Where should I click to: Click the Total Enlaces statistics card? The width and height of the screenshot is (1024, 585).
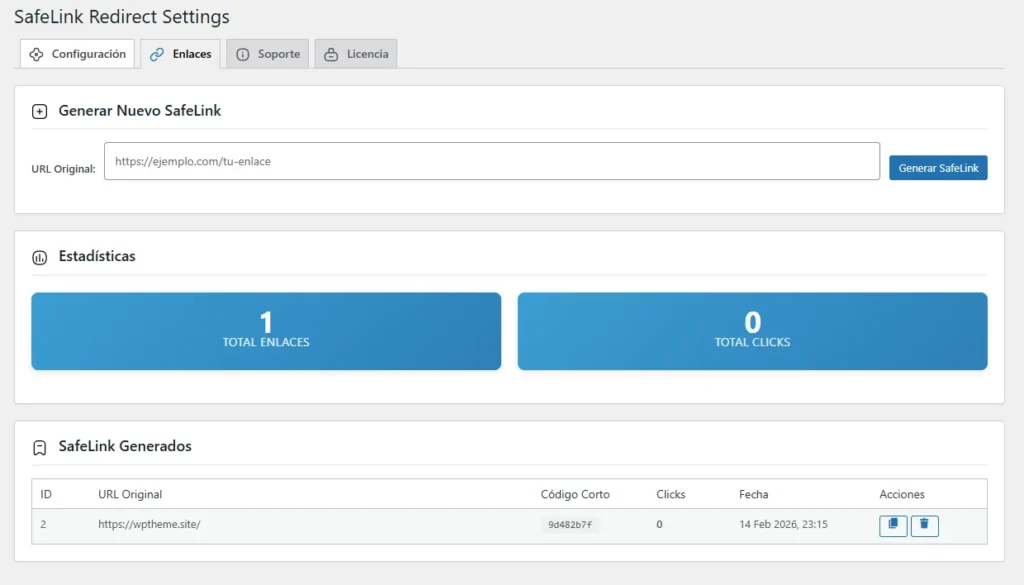266,331
